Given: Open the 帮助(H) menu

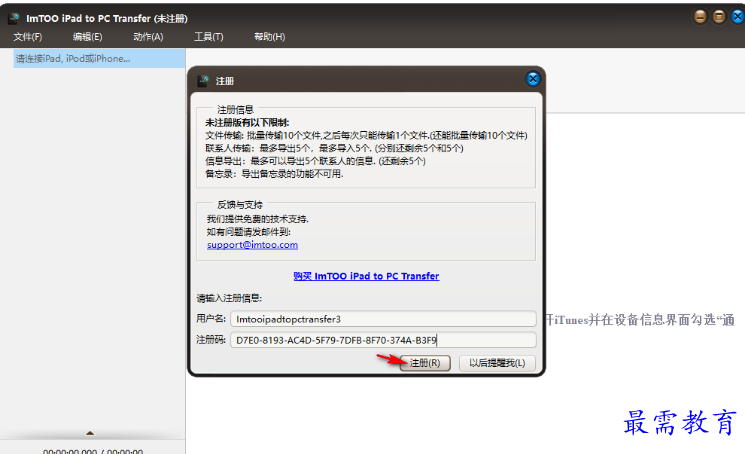Looking at the screenshot, I should pyautogui.click(x=269, y=37).
